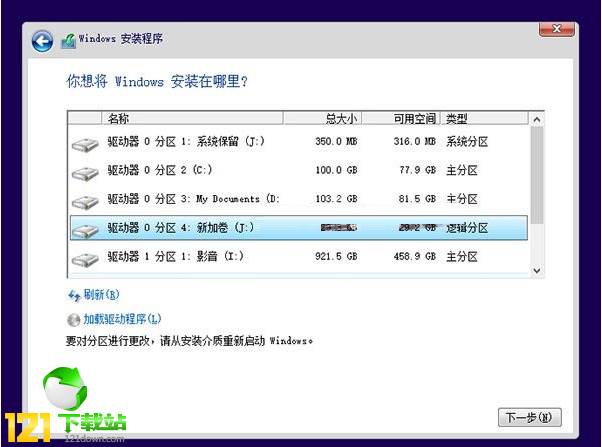This screenshot has width=602, height=447.
Task: Select drive icon for My Documents partition
Action: [x=85, y=203]
